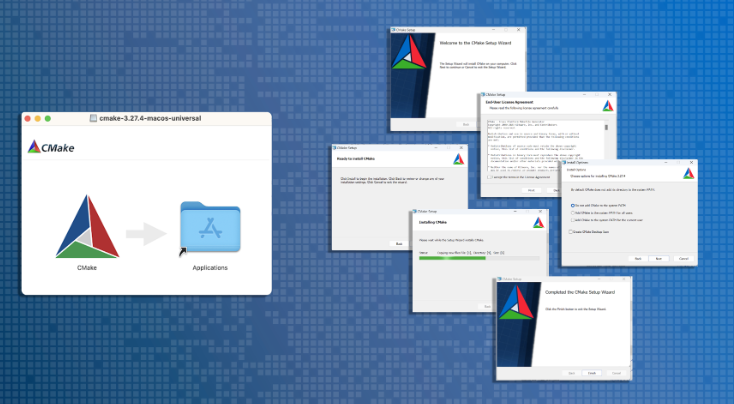734x404 pixels.
Task: Click the disk proxy icon beside cmake-3.27.4-macos-universal title
Action: point(93,118)
